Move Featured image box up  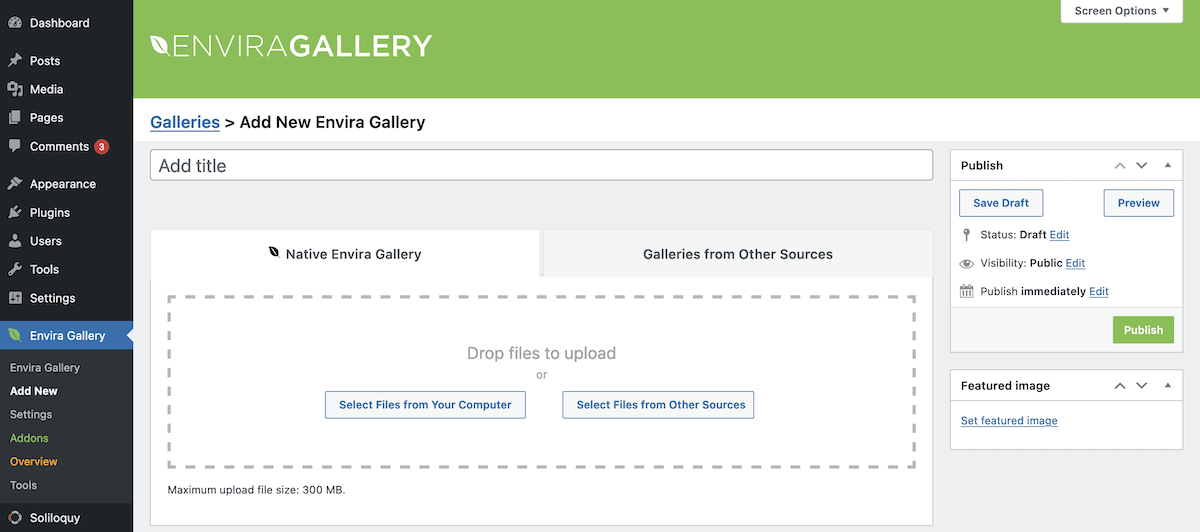pyautogui.click(x=1120, y=386)
